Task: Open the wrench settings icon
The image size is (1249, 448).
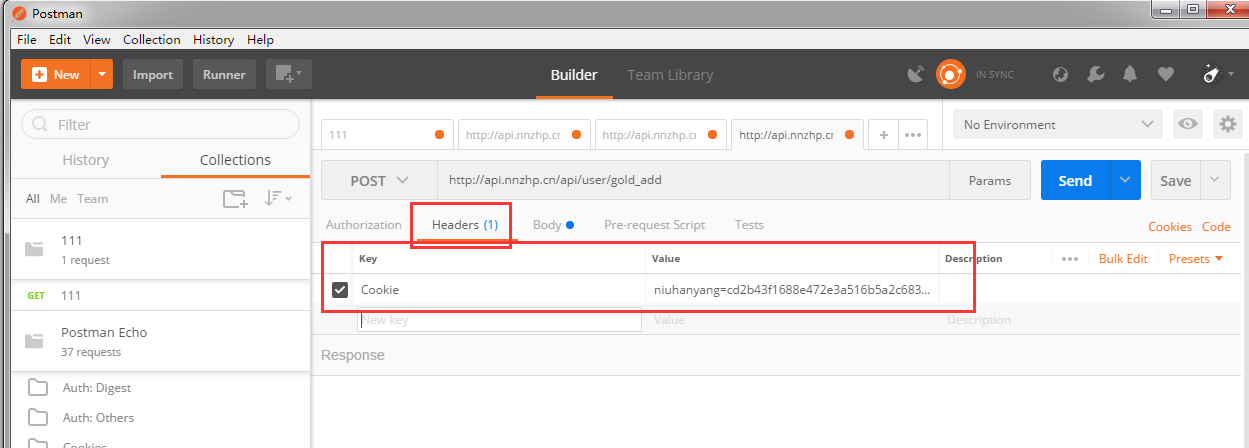Action: click(1096, 74)
